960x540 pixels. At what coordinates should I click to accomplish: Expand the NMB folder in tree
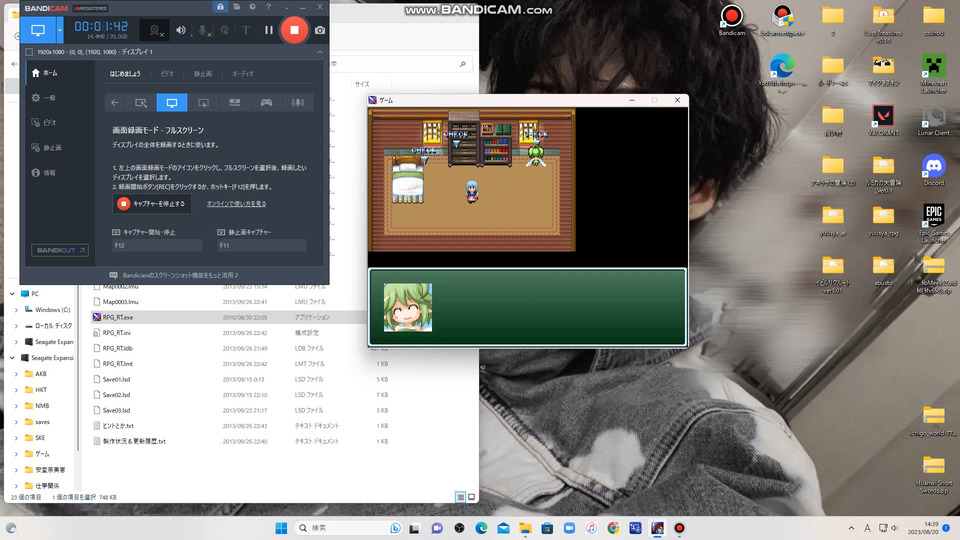click(17, 406)
